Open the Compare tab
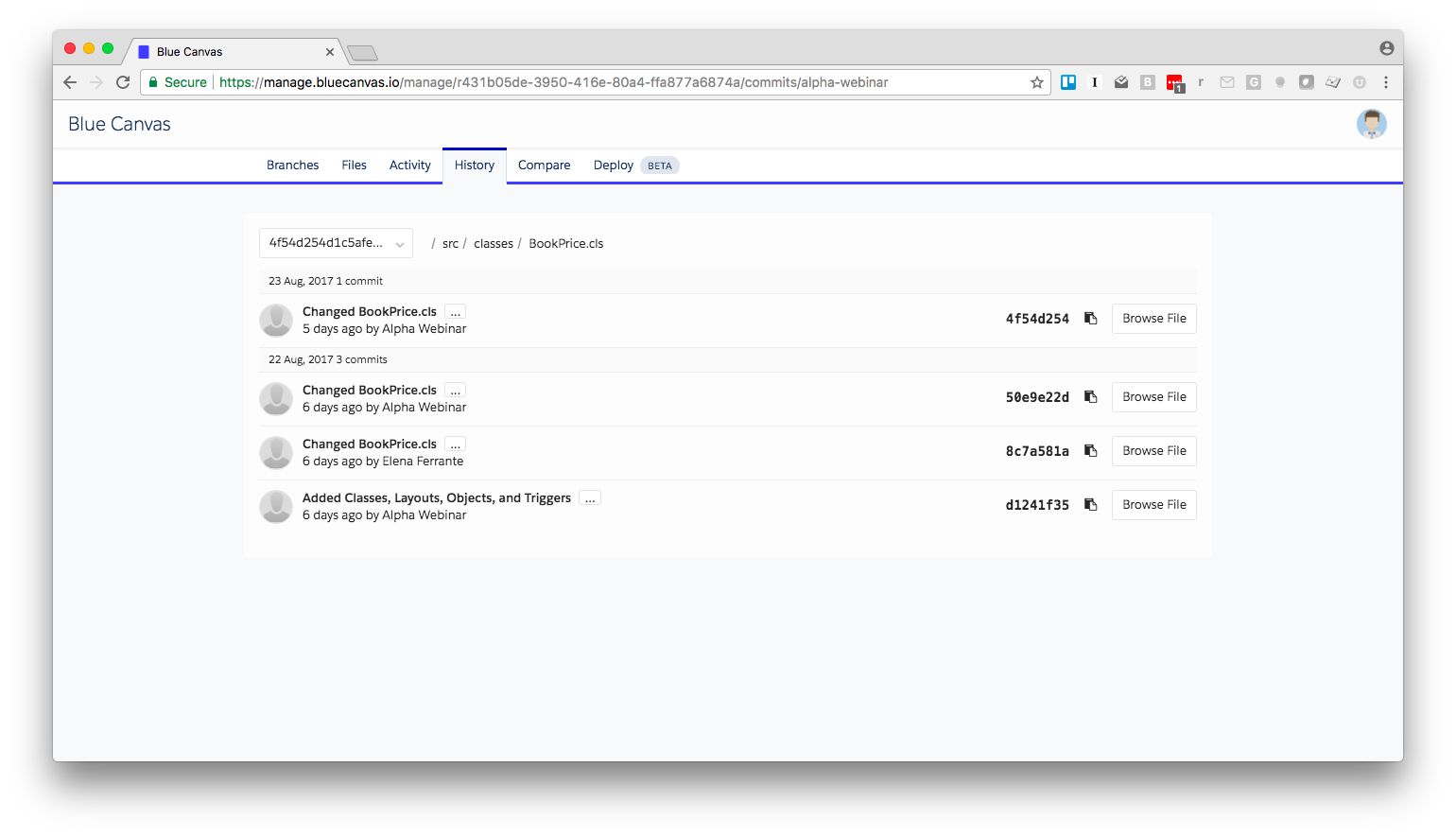The width and height of the screenshot is (1456, 837). tap(545, 166)
